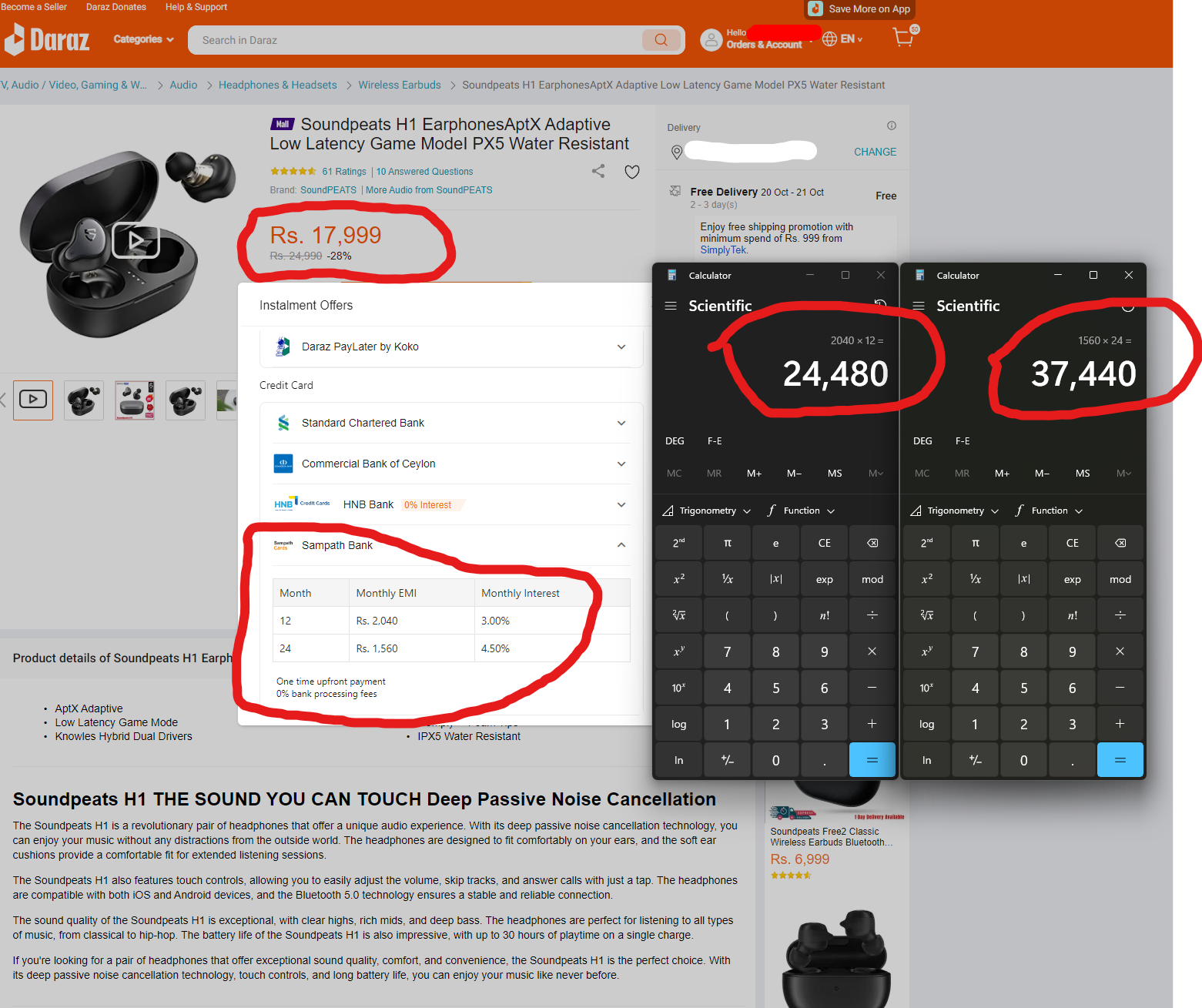Click the plus key in right Calculator
1202x1008 pixels.
point(1120,724)
